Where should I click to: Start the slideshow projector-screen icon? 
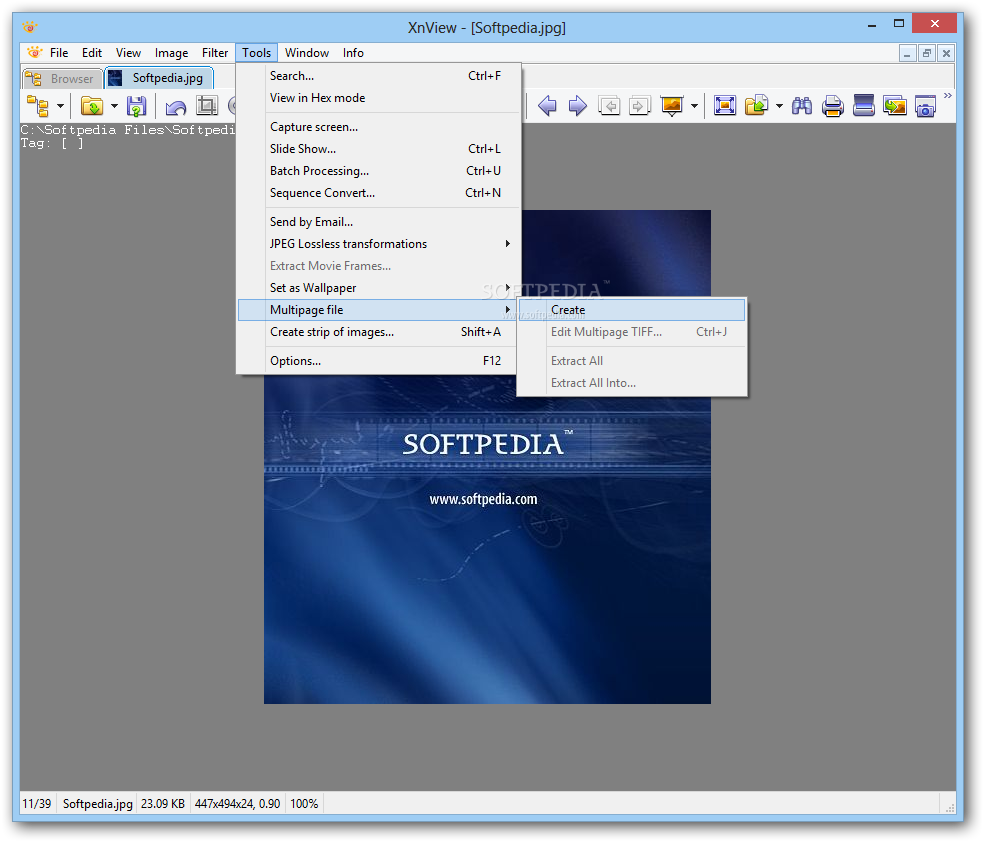(x=671, y=105)
